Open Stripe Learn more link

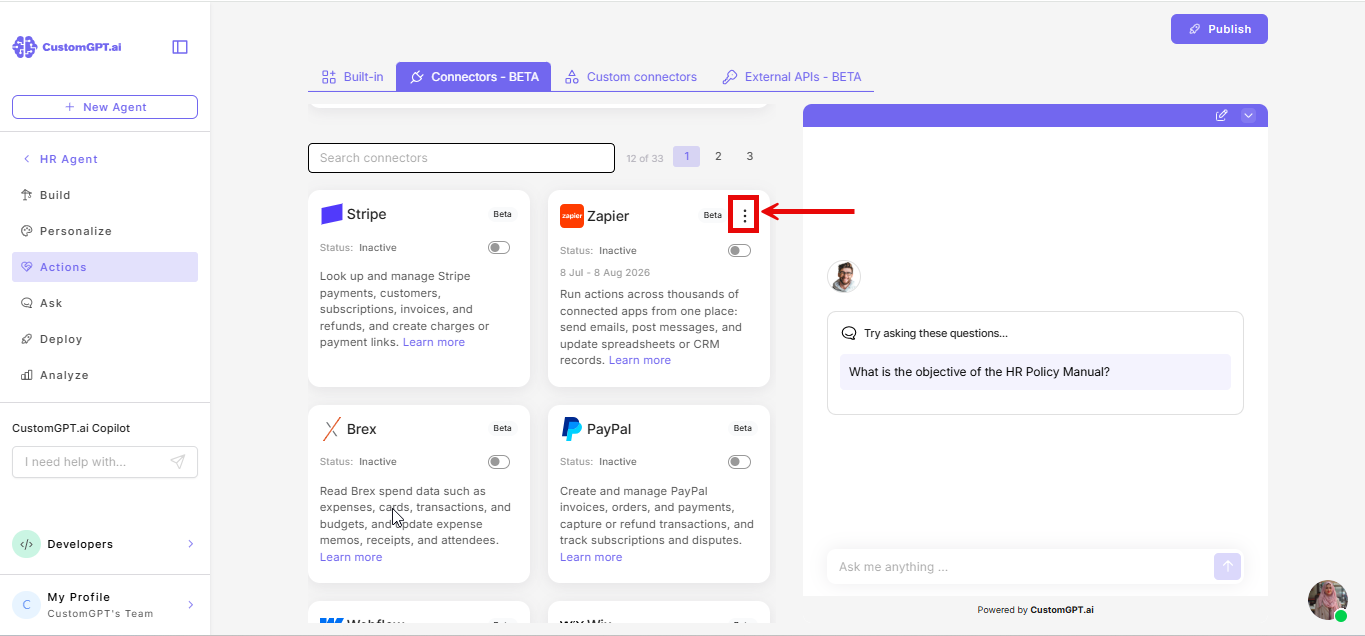click(x=434, y=342)
